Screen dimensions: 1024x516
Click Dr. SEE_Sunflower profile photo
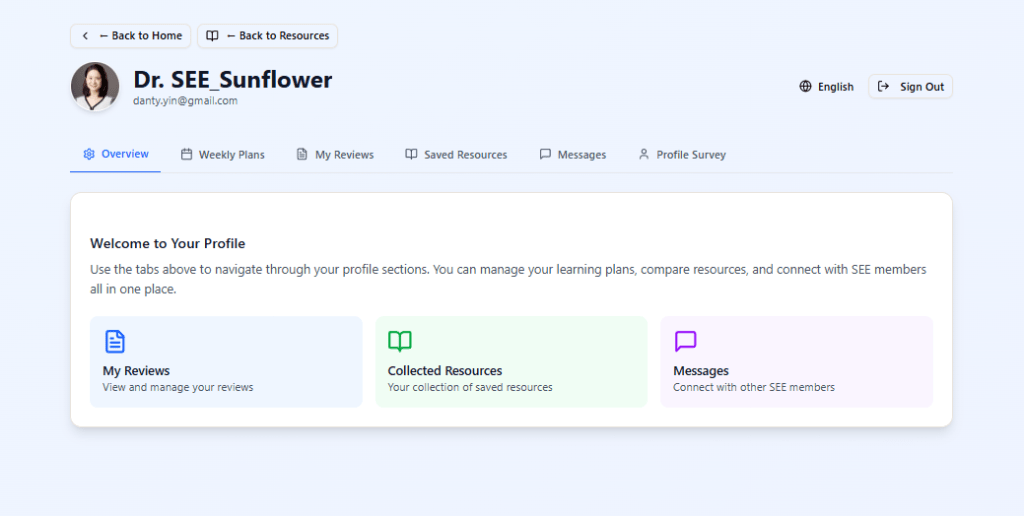pyautogui.click(x=95, y=87)
